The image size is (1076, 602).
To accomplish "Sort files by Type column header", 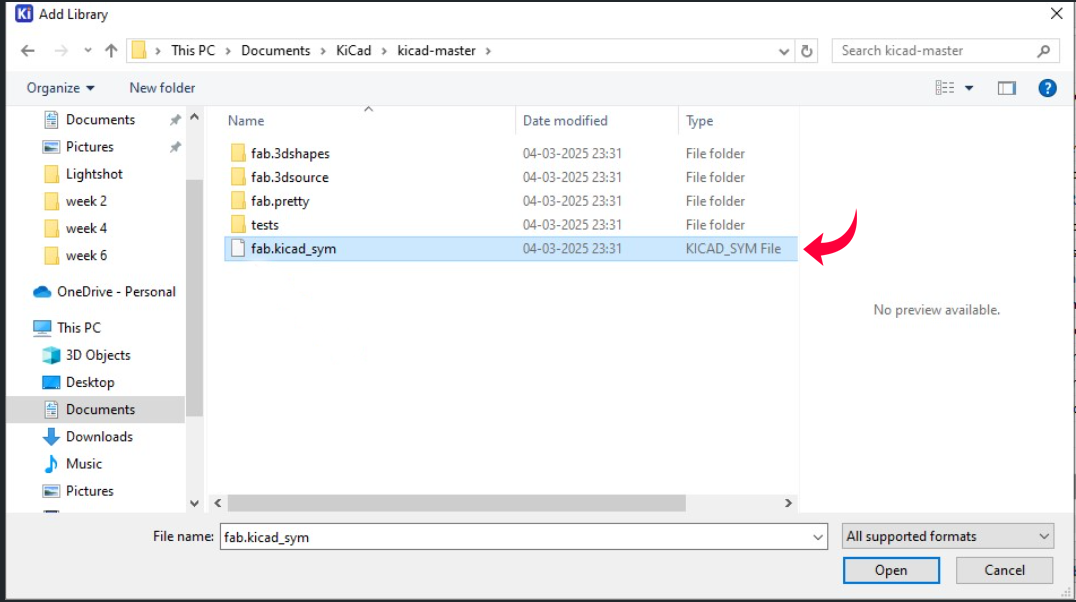I will pyautogui.click(x=699, y=121).
